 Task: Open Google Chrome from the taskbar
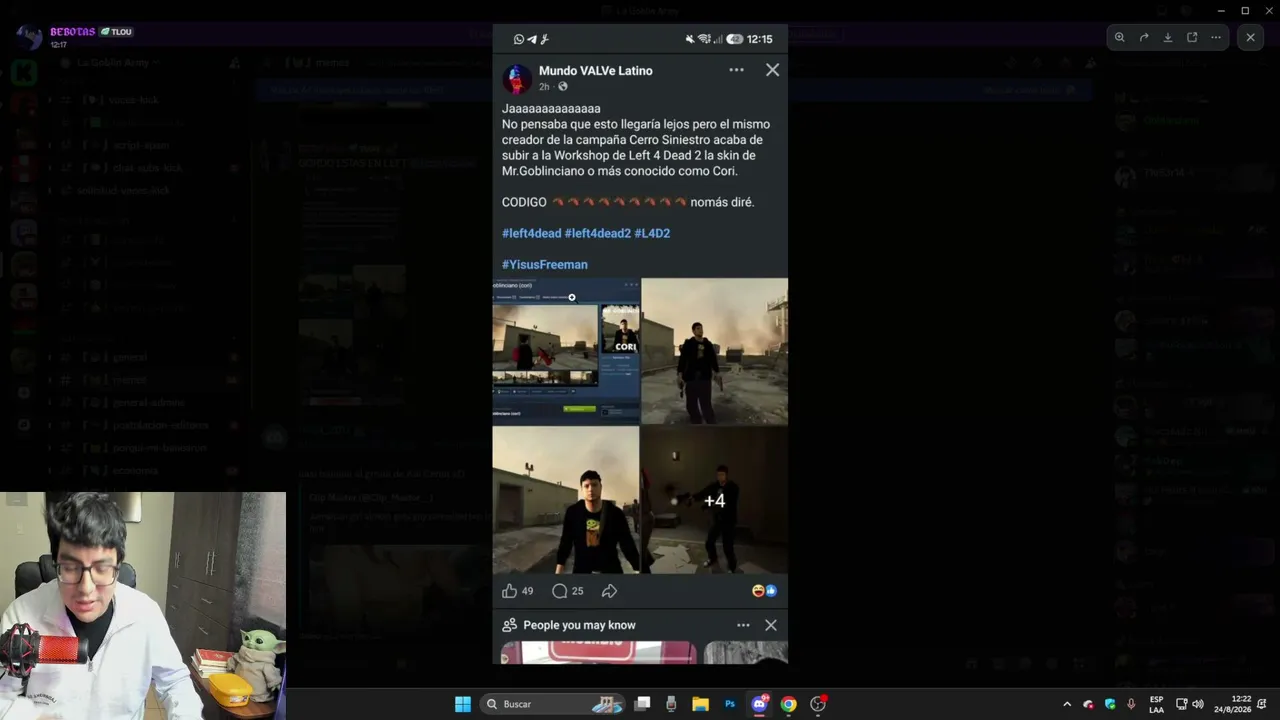[788, 704]
